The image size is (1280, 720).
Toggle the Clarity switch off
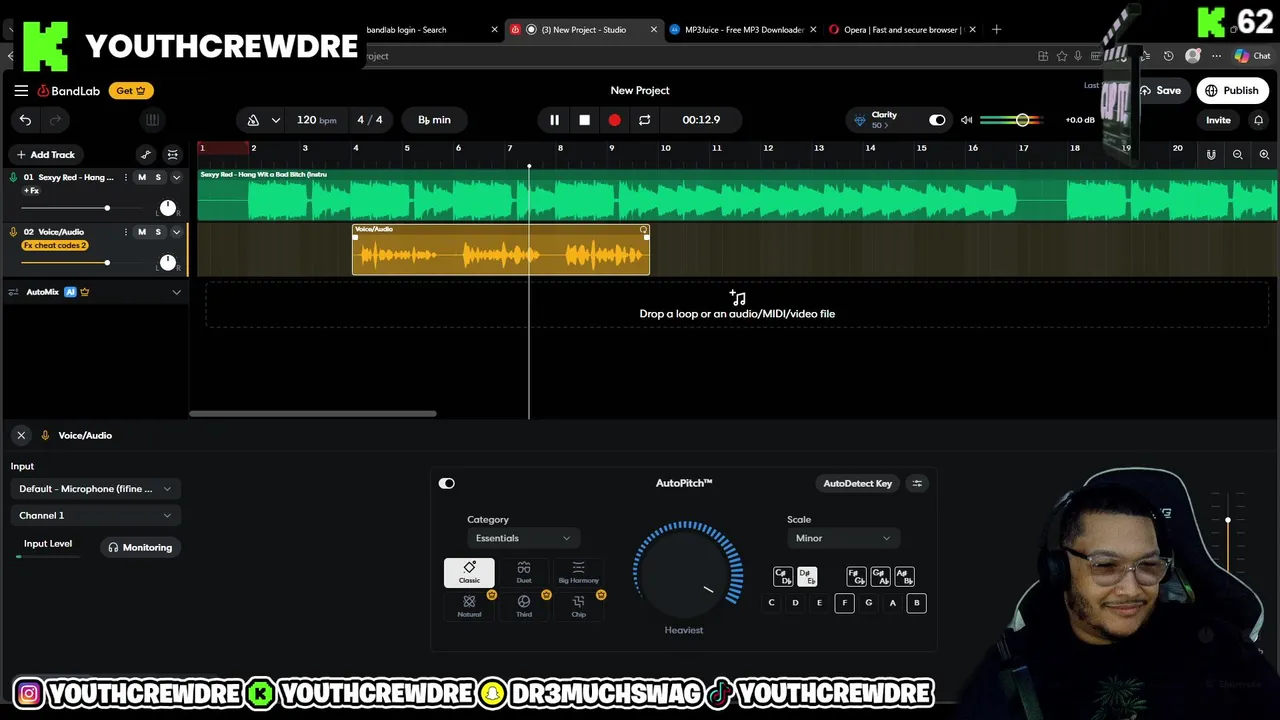click(x=937, y=120)
